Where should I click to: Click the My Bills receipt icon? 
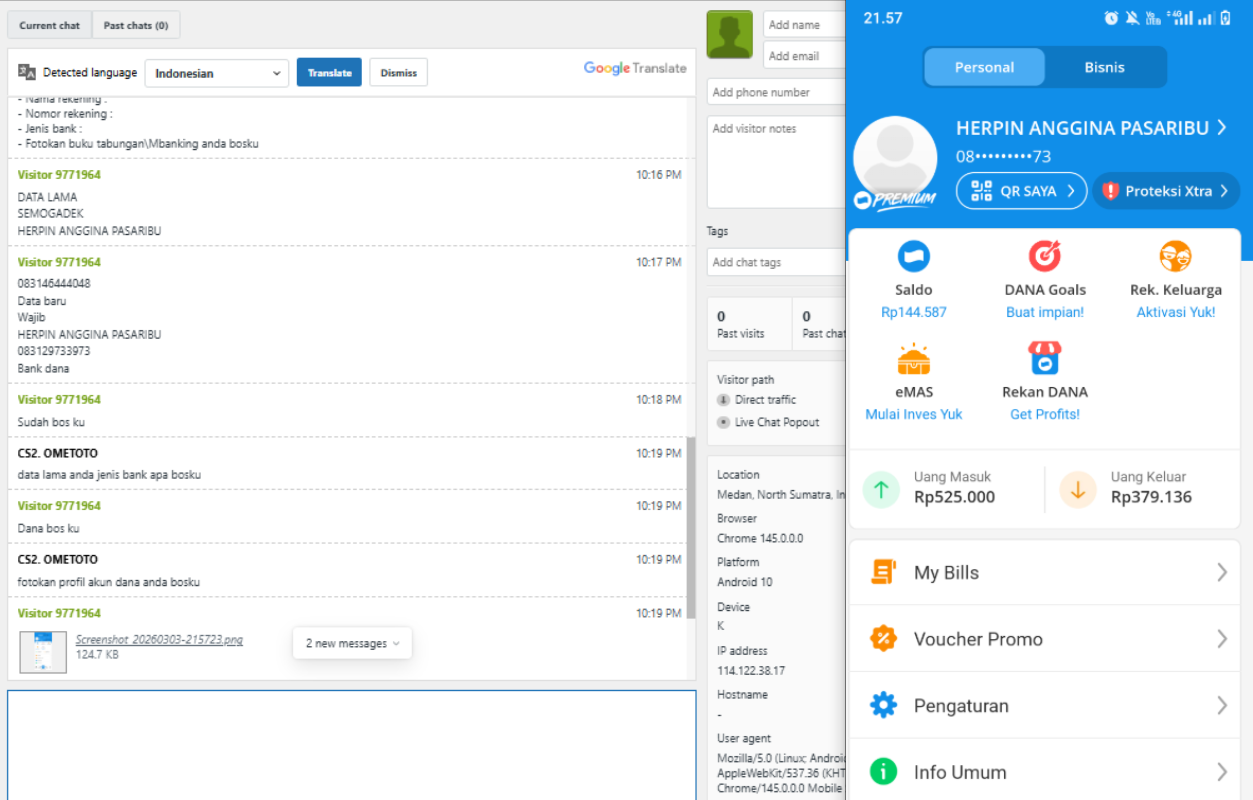point(883,572)
